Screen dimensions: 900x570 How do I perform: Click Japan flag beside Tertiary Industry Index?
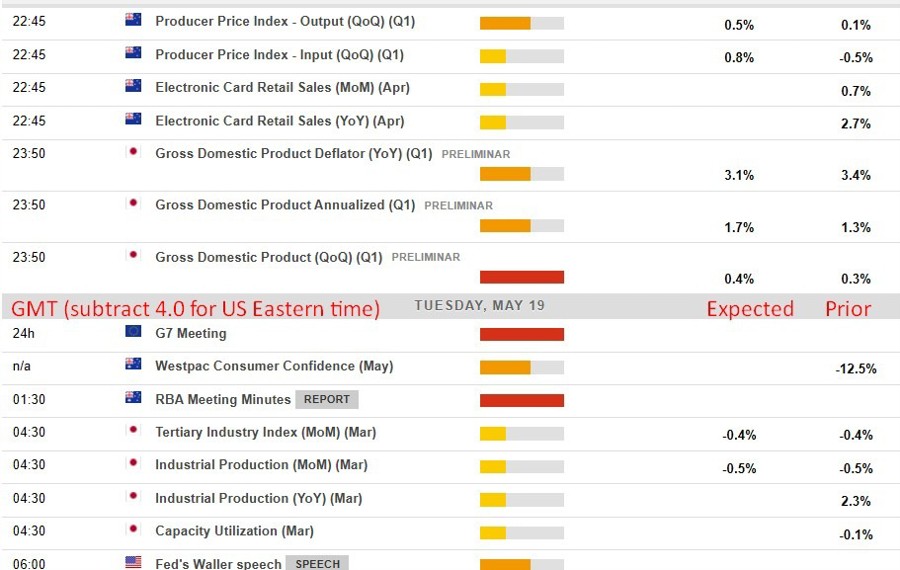point(133,430)
